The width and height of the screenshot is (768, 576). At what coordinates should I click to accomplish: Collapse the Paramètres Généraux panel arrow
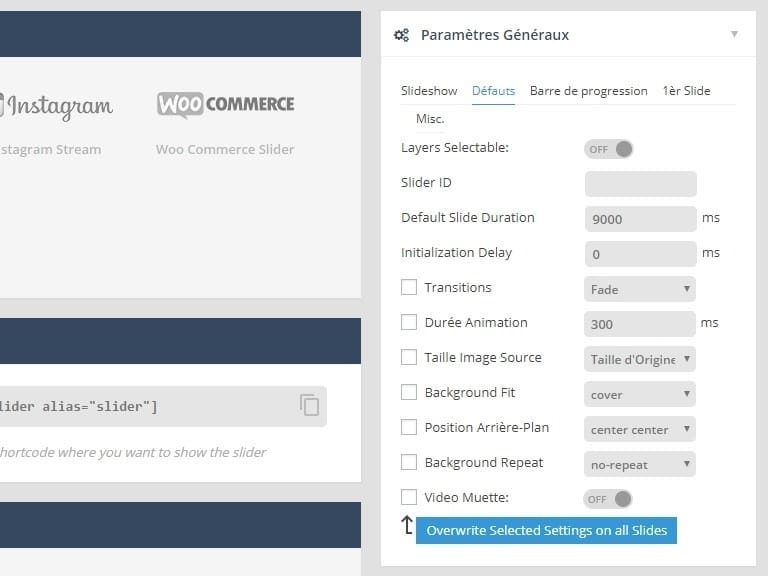[734, 34]
